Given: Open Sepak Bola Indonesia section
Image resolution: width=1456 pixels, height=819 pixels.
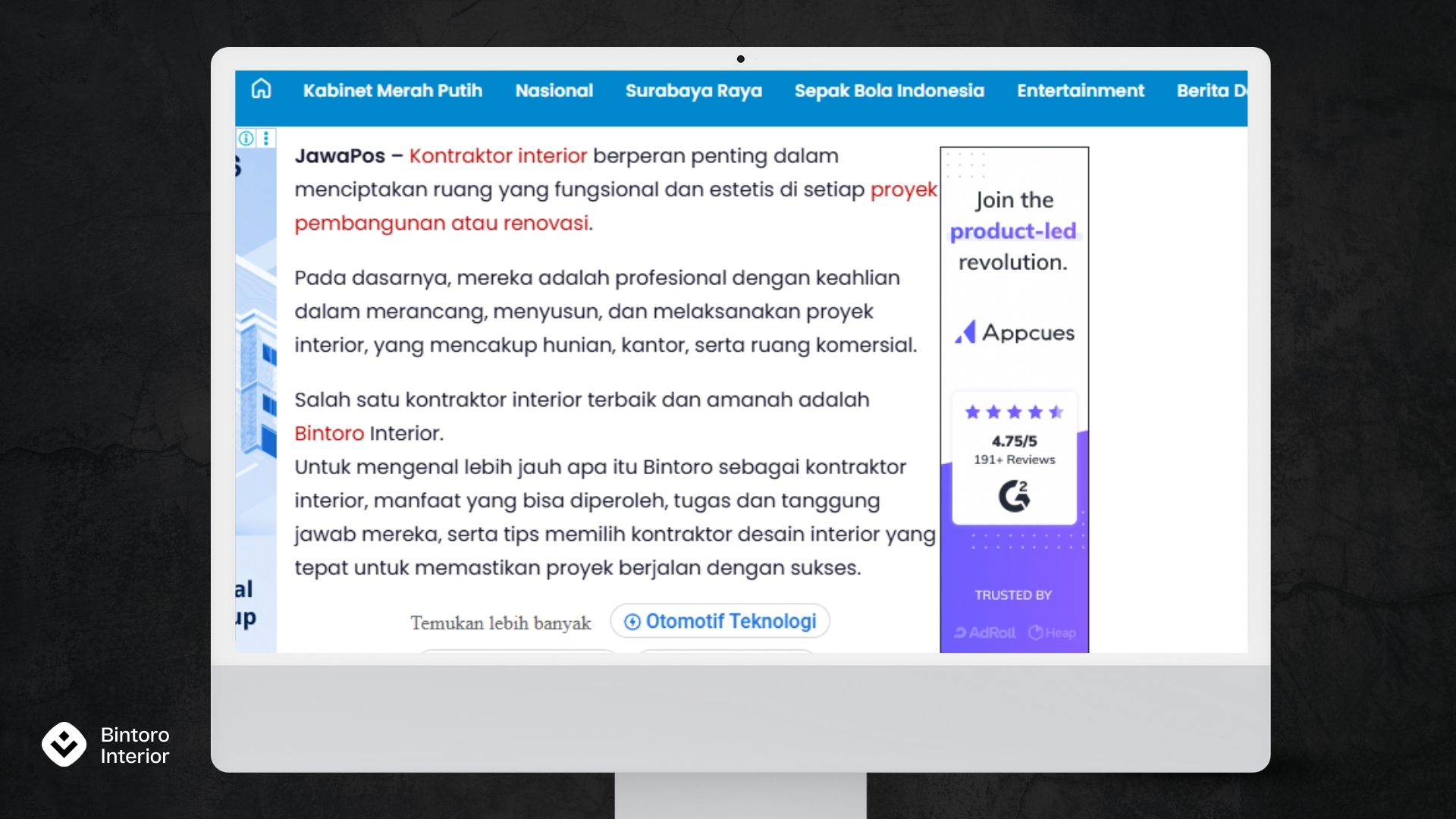Looking at the screenshot, I should 889,91.
